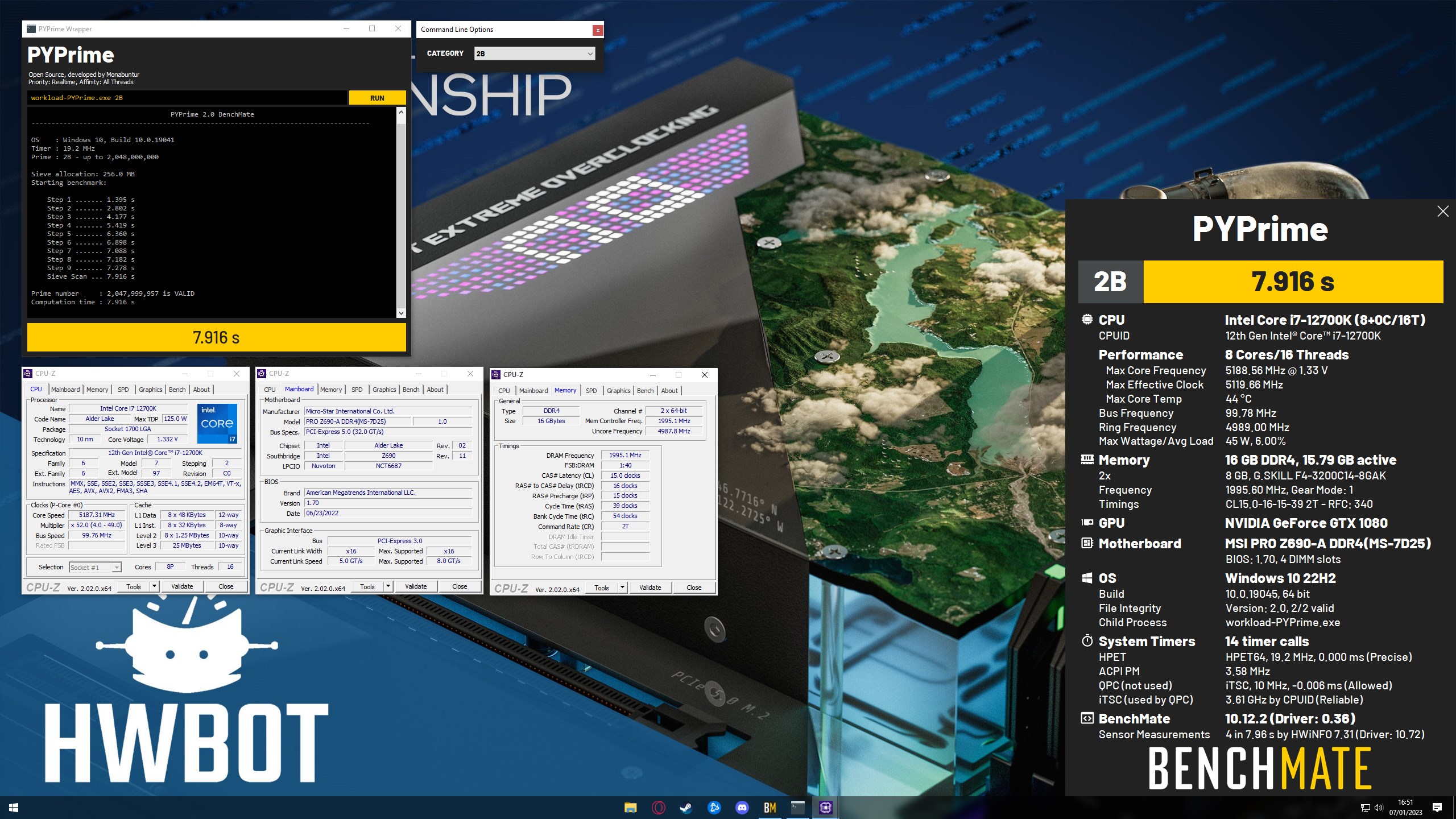
Task: Open volume control tray icon
Action: [1378, 808]
